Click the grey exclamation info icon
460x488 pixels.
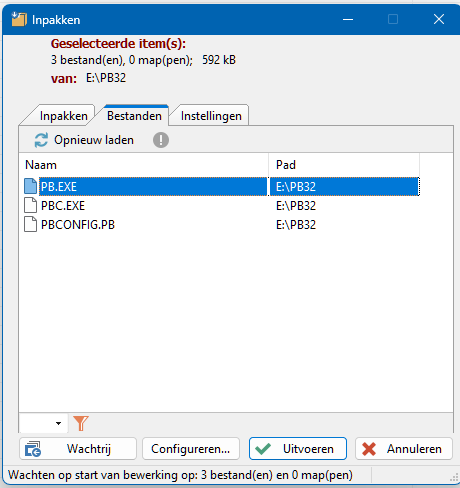coord(161,140)
